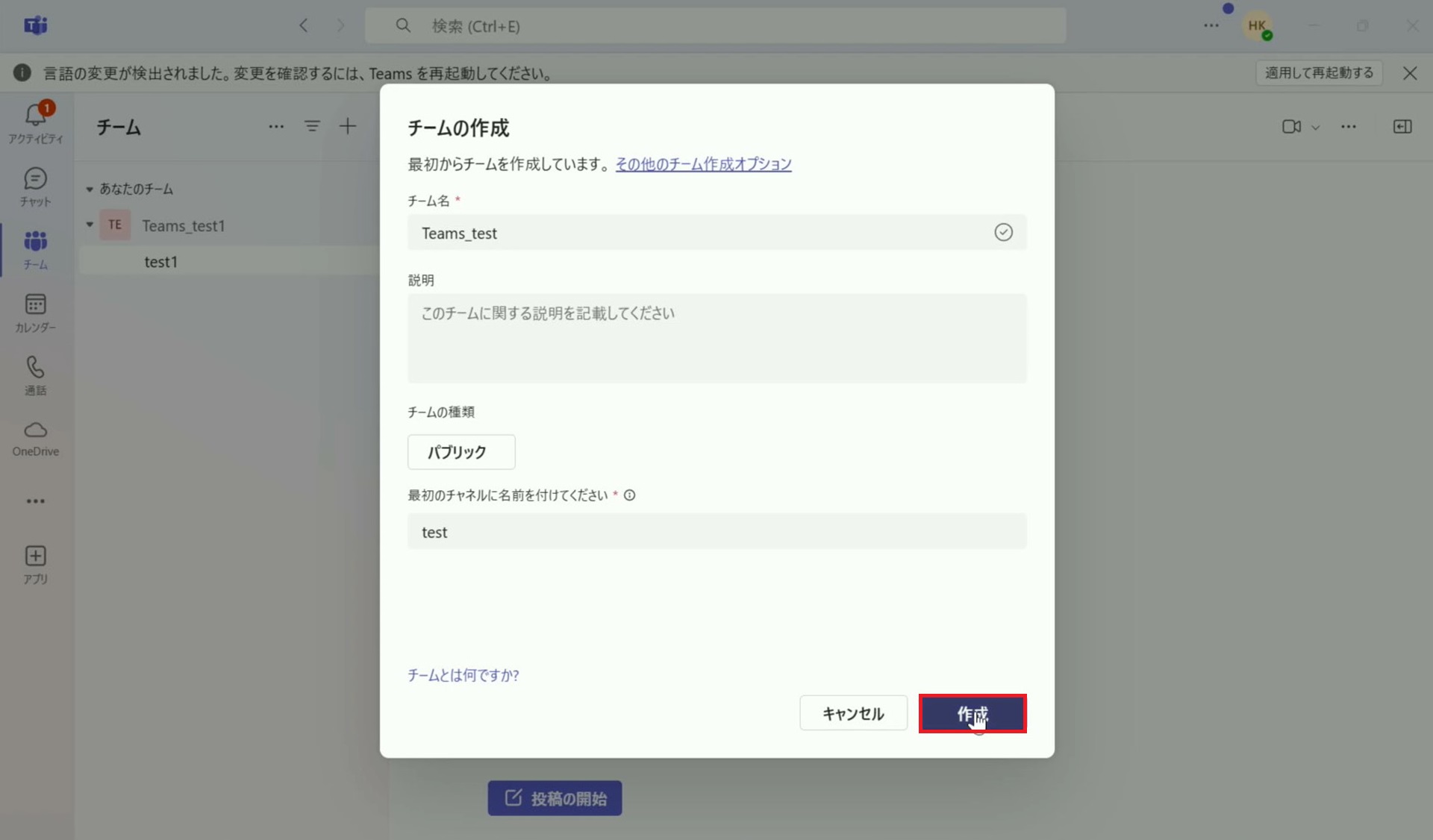The image size is (1433, 840).
Task: Select the test1 channel
Action: 161,261
